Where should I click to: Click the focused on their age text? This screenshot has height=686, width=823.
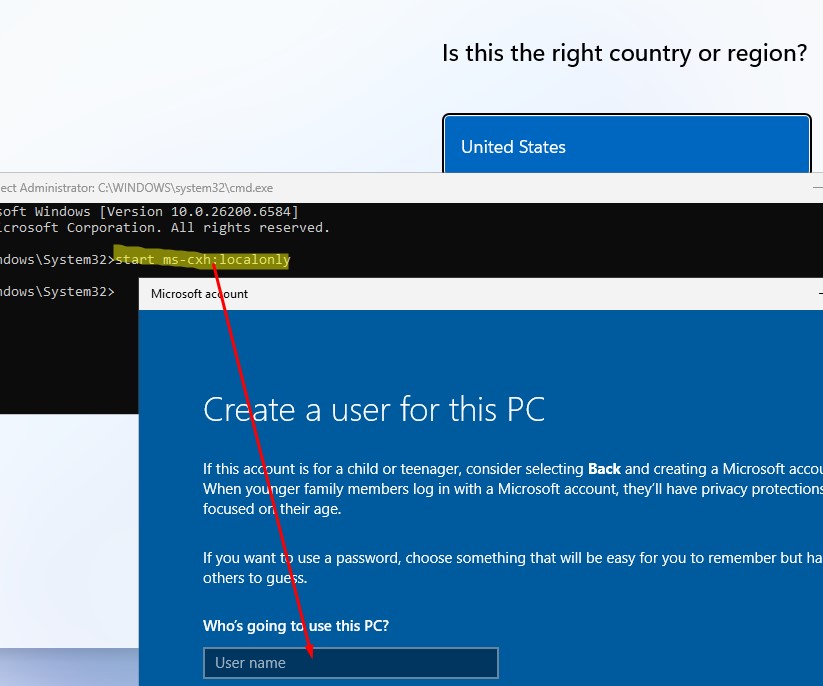pyautogui.click(x=270, y=508)
